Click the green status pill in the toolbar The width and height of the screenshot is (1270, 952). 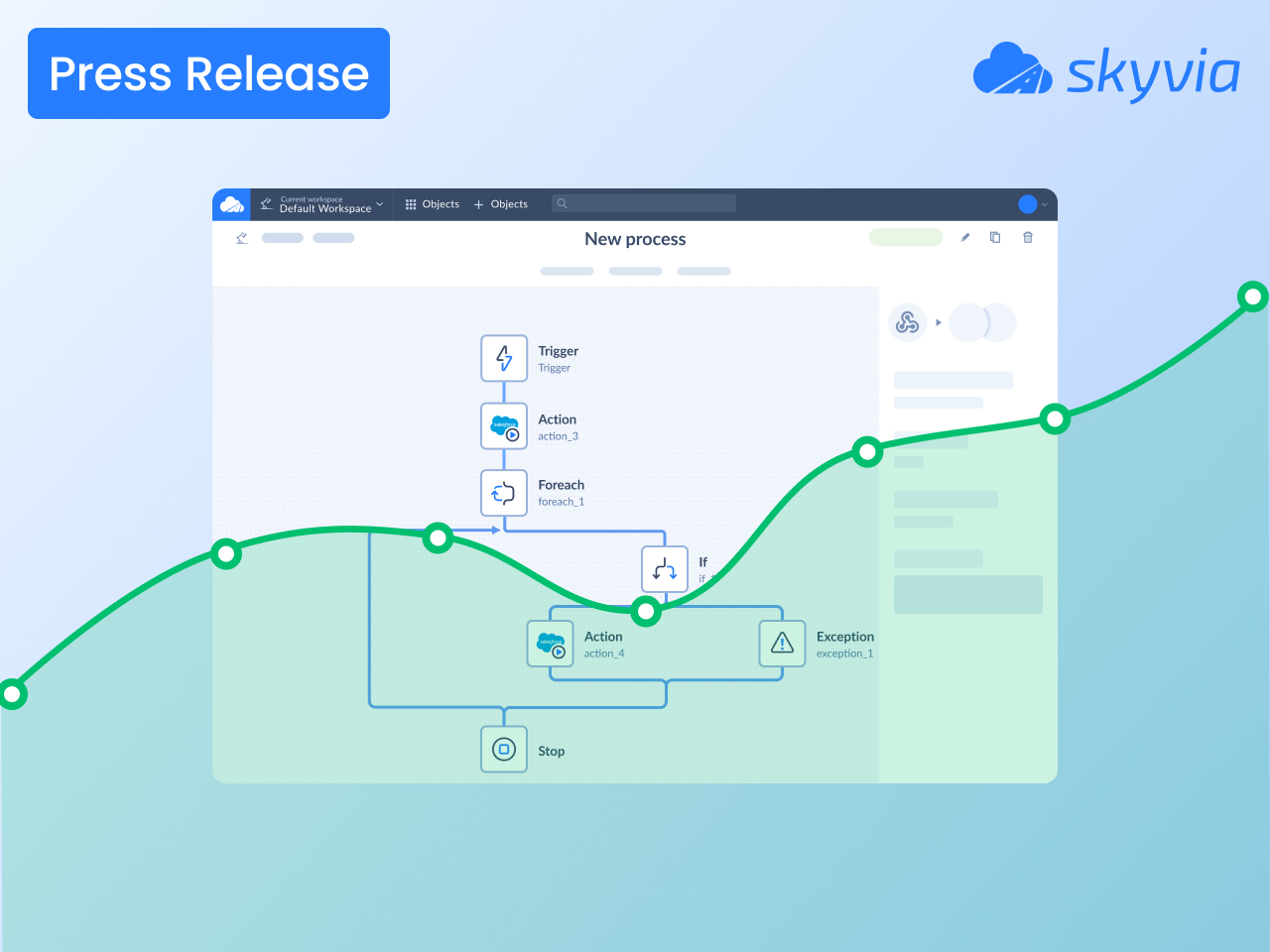point(905,237)
